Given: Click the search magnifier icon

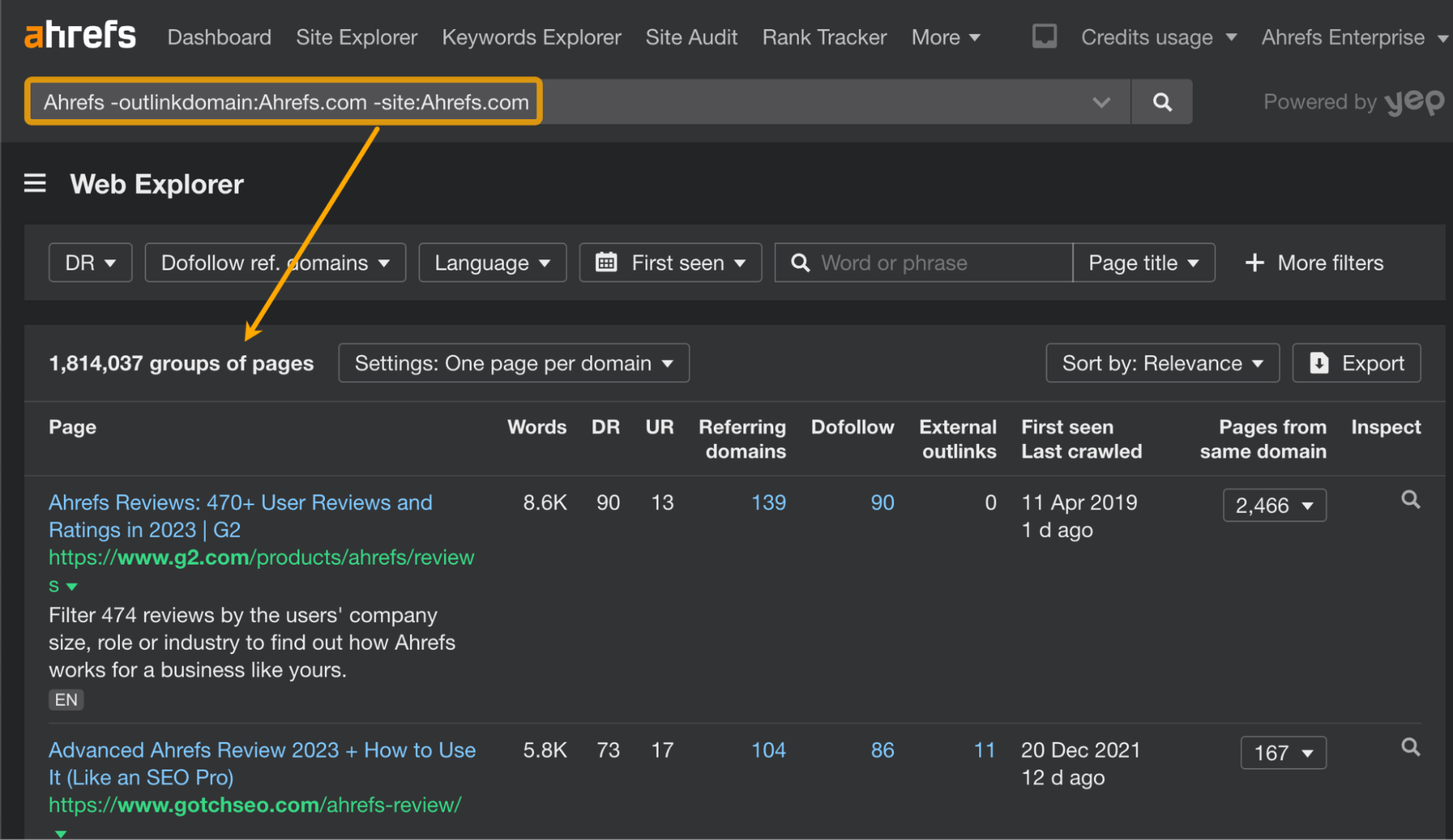Looking at the screenshot, I should click(x=1162, y=102).
